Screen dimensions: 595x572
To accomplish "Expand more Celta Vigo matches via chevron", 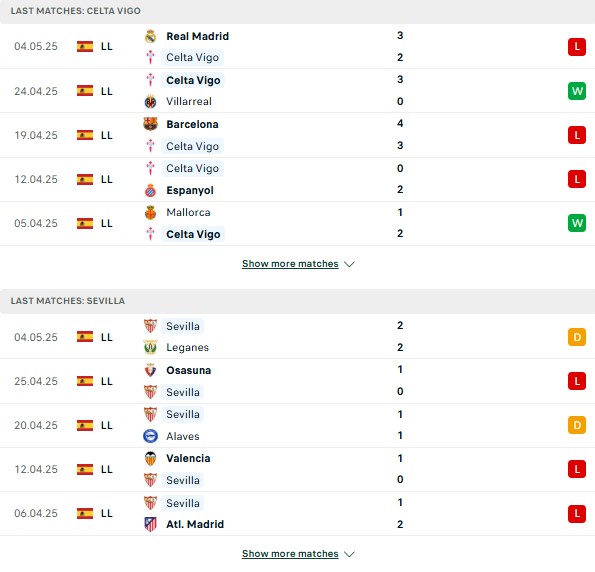I will [x=349, y=264].
